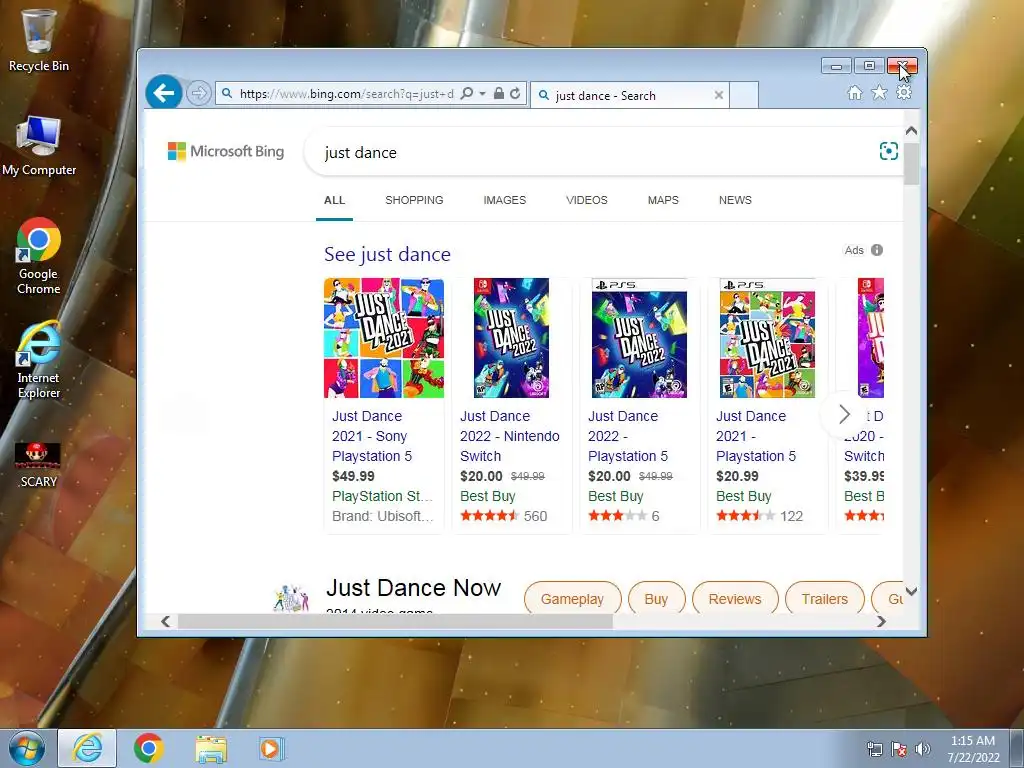1024x768 pixels.
Task: Select the Reviews pill button
Action: [x=735, y=598]
